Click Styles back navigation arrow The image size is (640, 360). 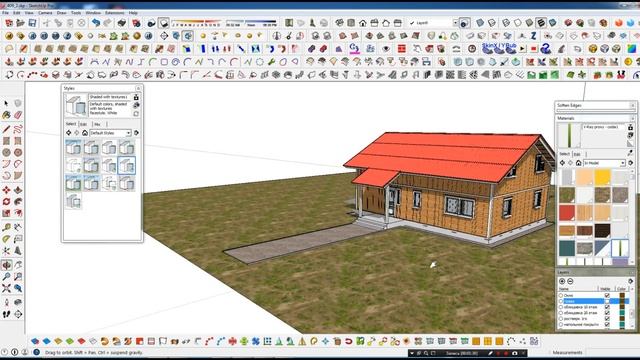coord(69,133)
